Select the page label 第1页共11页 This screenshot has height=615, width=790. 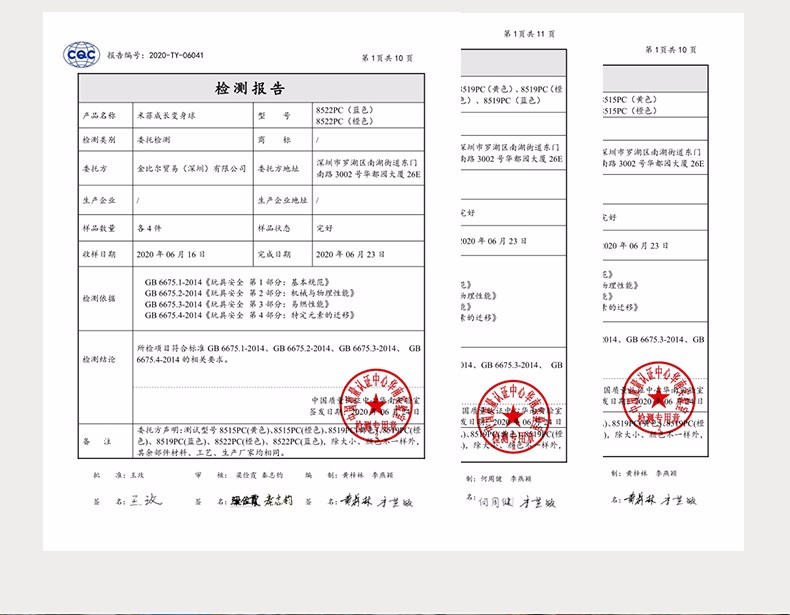(x=529, y=34)
